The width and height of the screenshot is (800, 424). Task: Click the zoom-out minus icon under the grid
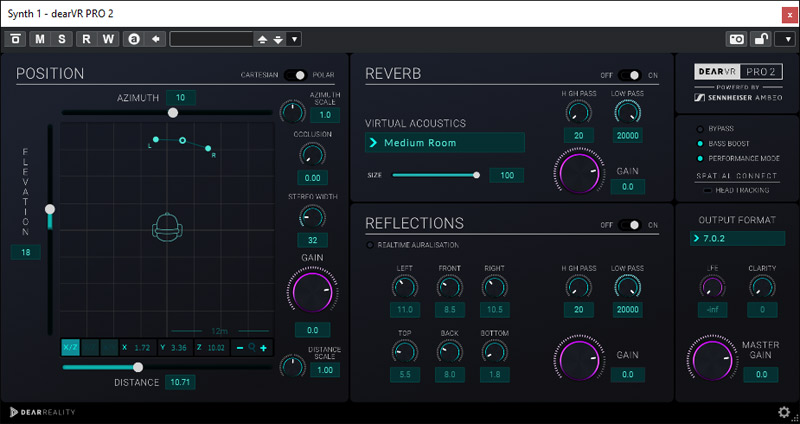[x=239, y=347]
